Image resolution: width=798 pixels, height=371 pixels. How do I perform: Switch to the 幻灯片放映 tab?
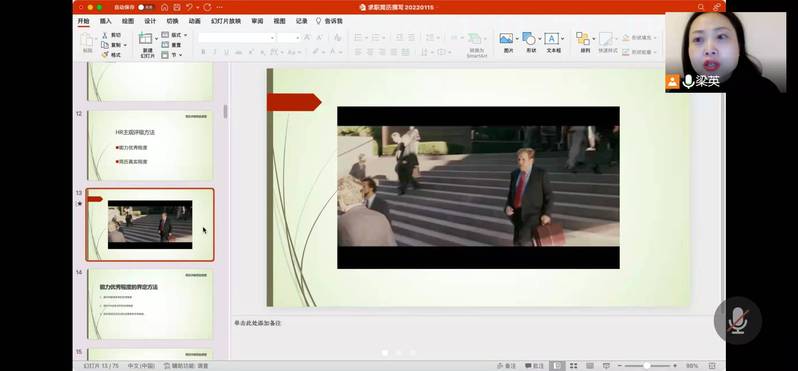click(x=226, y=21)
